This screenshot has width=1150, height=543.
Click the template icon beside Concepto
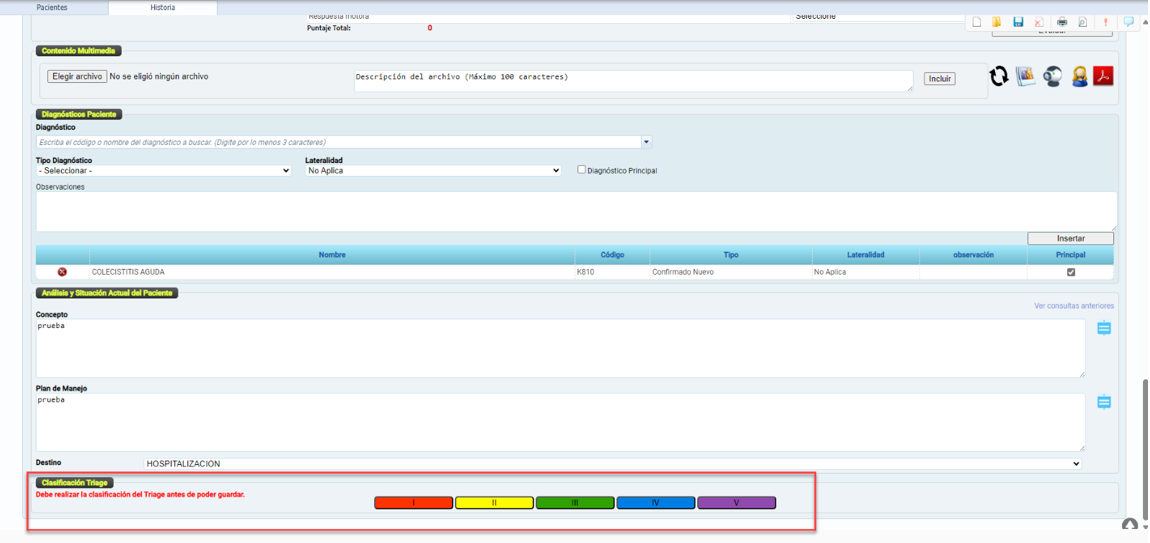(x=1104, y=328)
